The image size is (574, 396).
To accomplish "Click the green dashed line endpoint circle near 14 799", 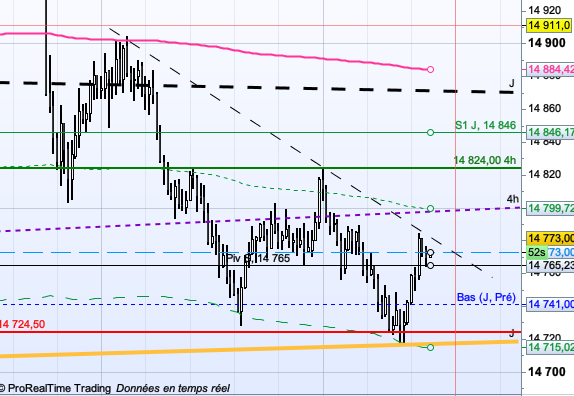I will [x=430, y=209].
